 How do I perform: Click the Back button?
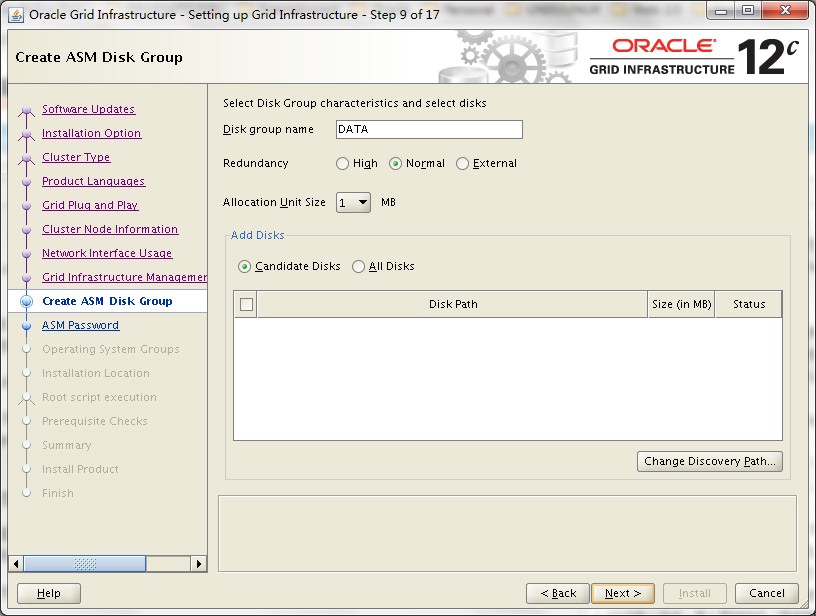coord(558,593)
